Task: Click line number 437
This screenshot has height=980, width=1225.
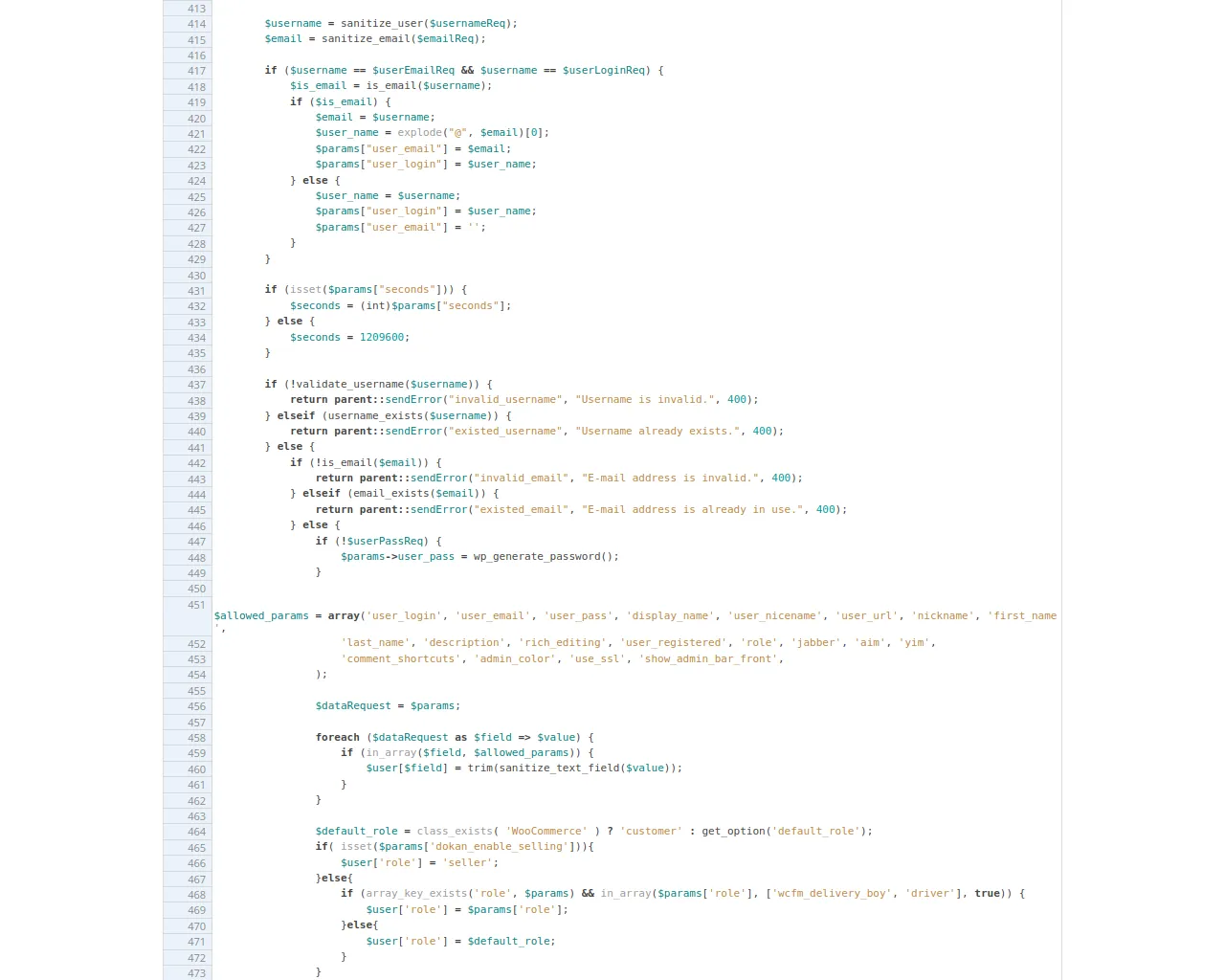Action: pos(196,385)
